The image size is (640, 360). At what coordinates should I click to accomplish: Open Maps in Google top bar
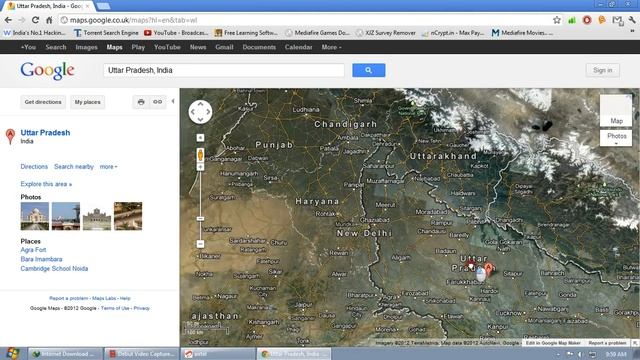pyautogui.click(x=114, y=47)
